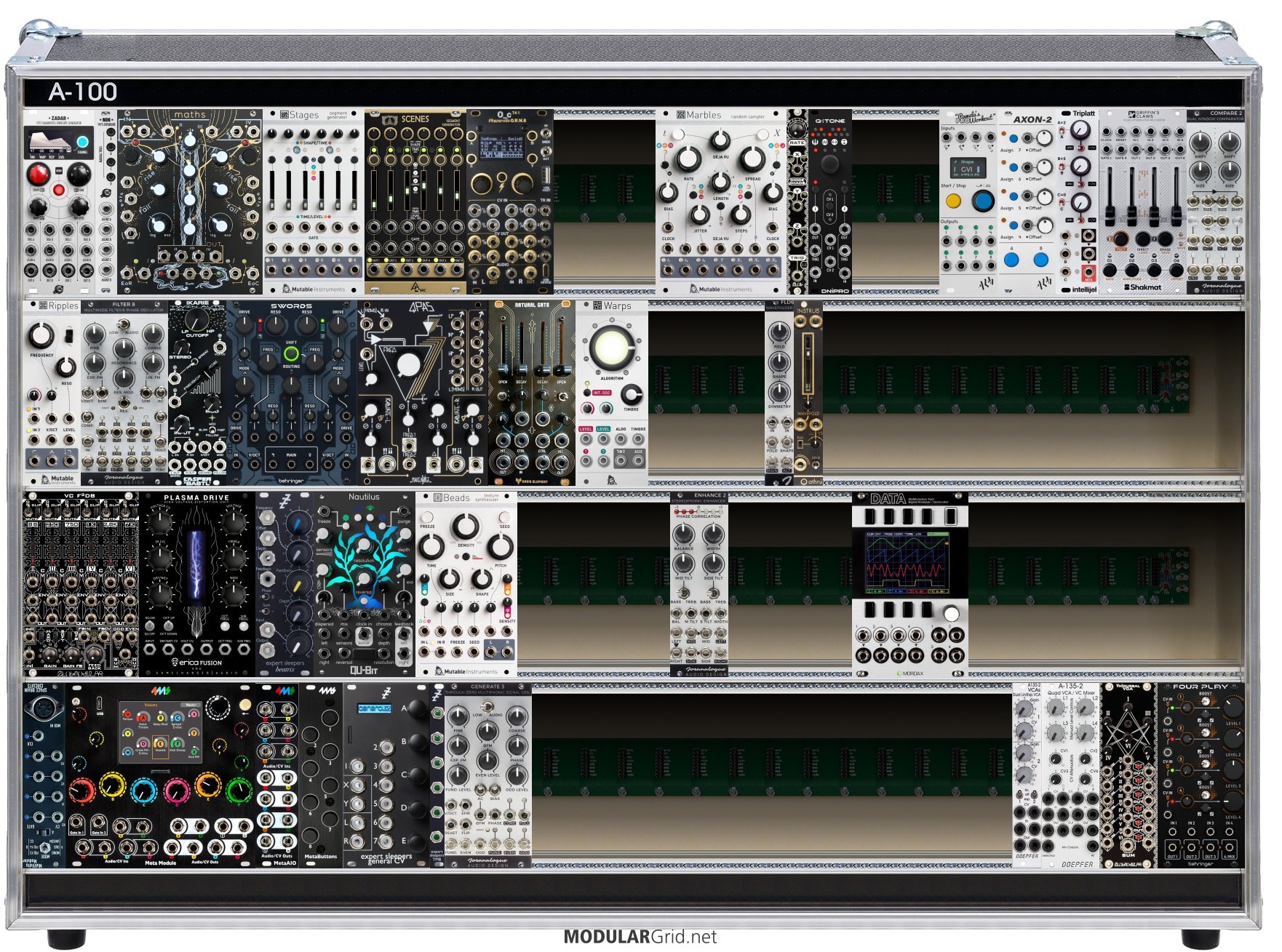Image resolution: width=1282 pixels, height=952 pixels.
Task: Click the color display on Meta Module
Action: point(159,732)
